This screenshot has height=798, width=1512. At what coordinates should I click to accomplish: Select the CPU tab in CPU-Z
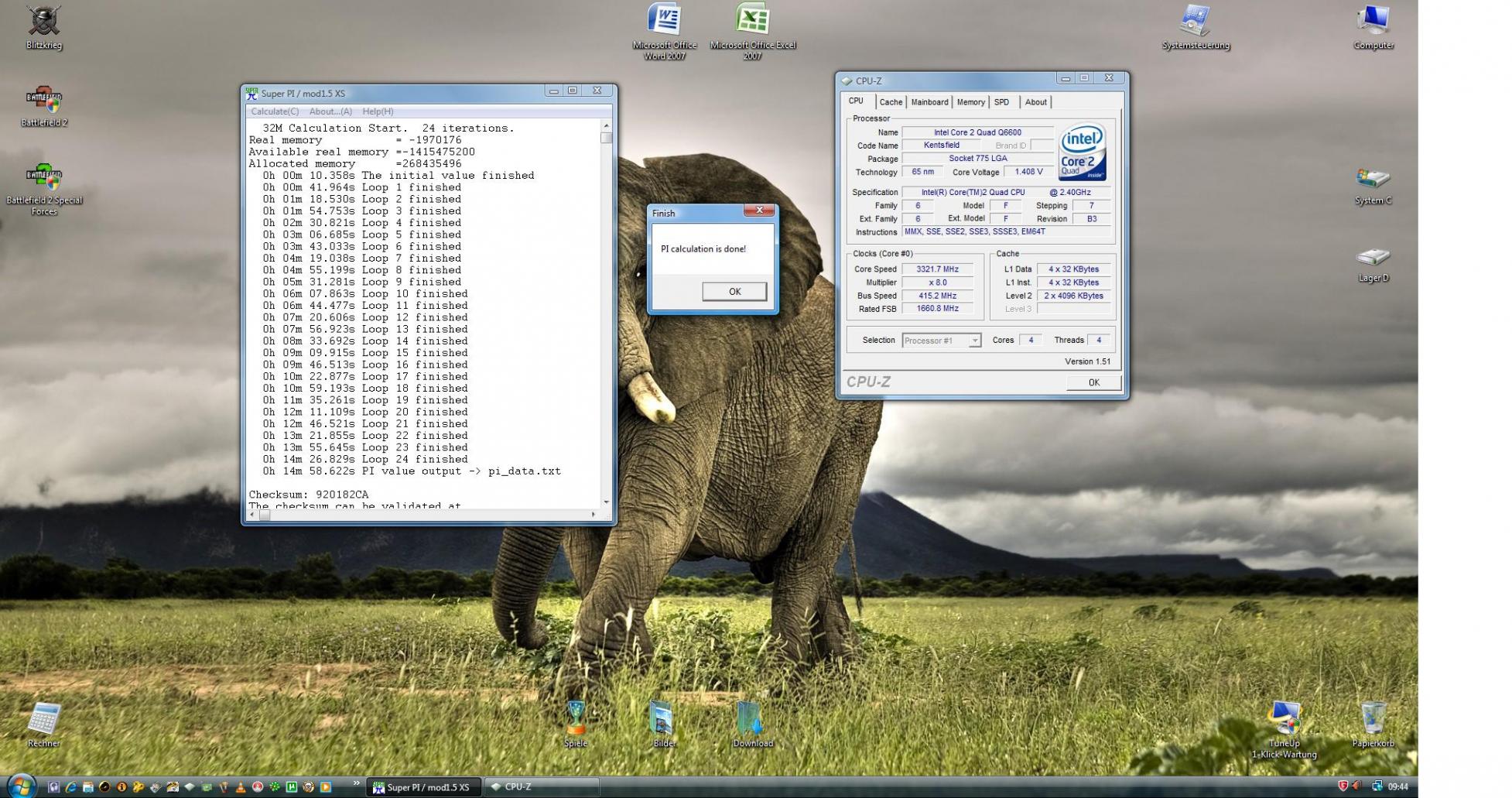click(857, 101)
